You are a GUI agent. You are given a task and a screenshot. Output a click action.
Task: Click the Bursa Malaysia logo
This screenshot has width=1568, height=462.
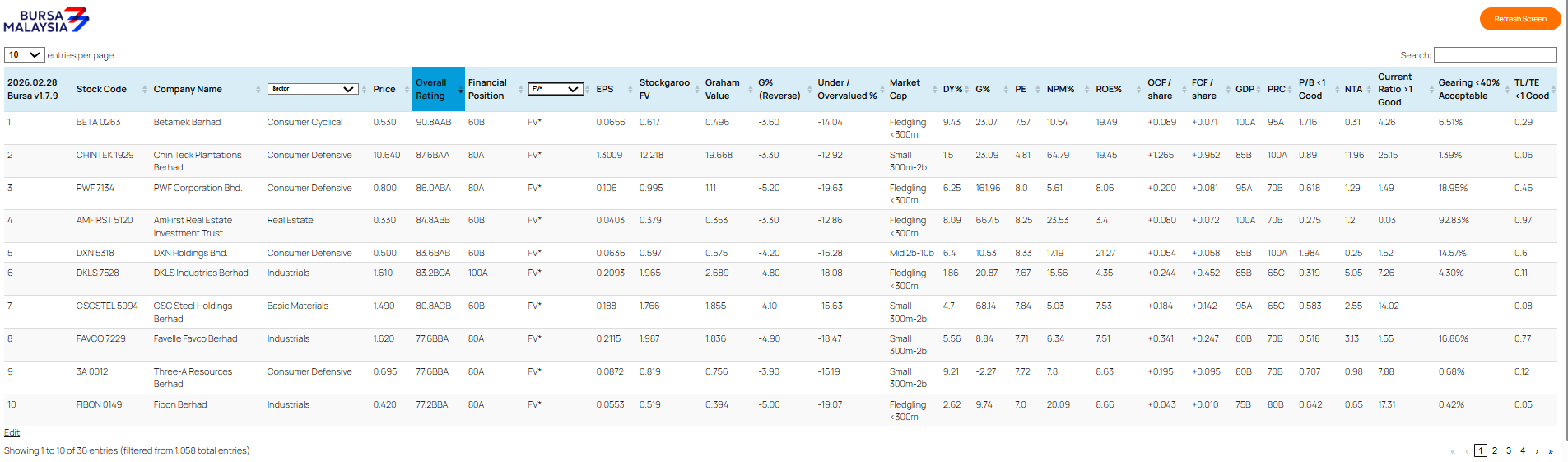pos(46,20)
